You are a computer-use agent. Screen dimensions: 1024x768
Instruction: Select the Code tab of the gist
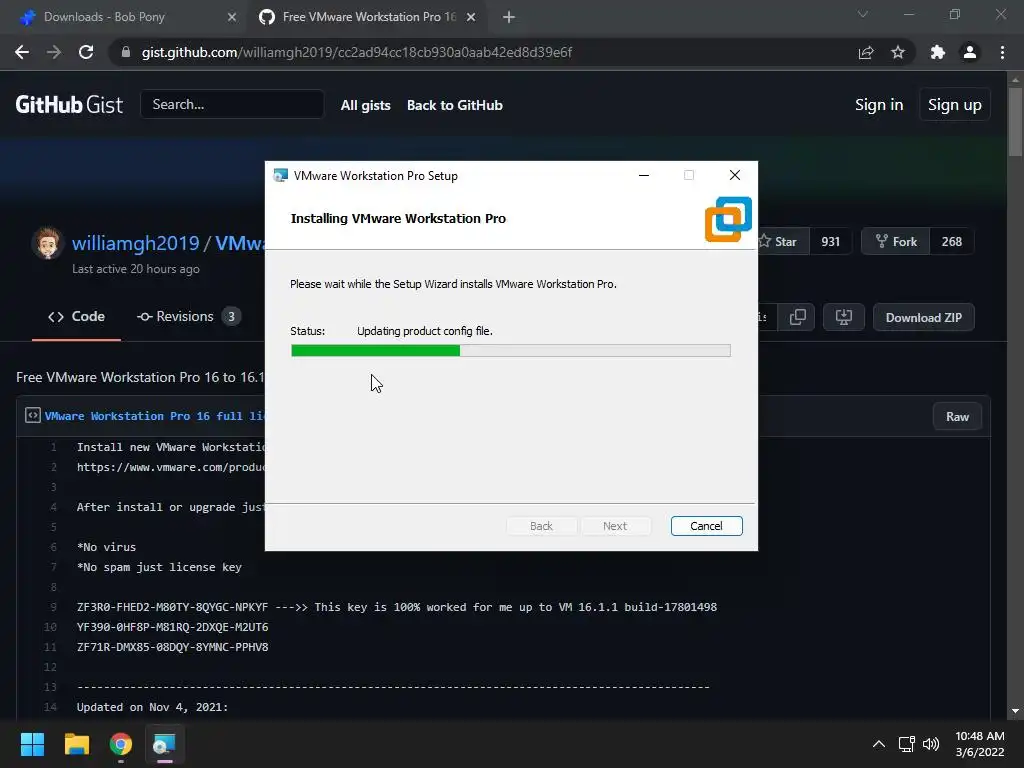[76, 317]
